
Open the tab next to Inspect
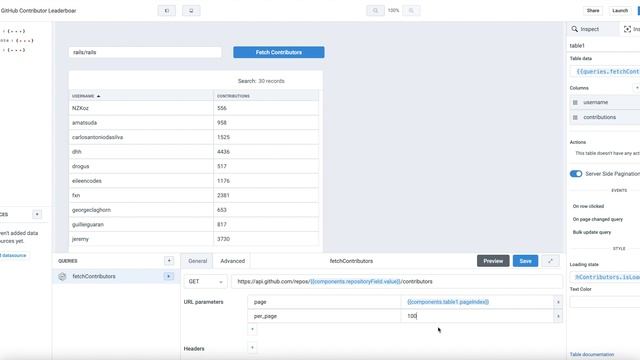(x=630, y=29)
